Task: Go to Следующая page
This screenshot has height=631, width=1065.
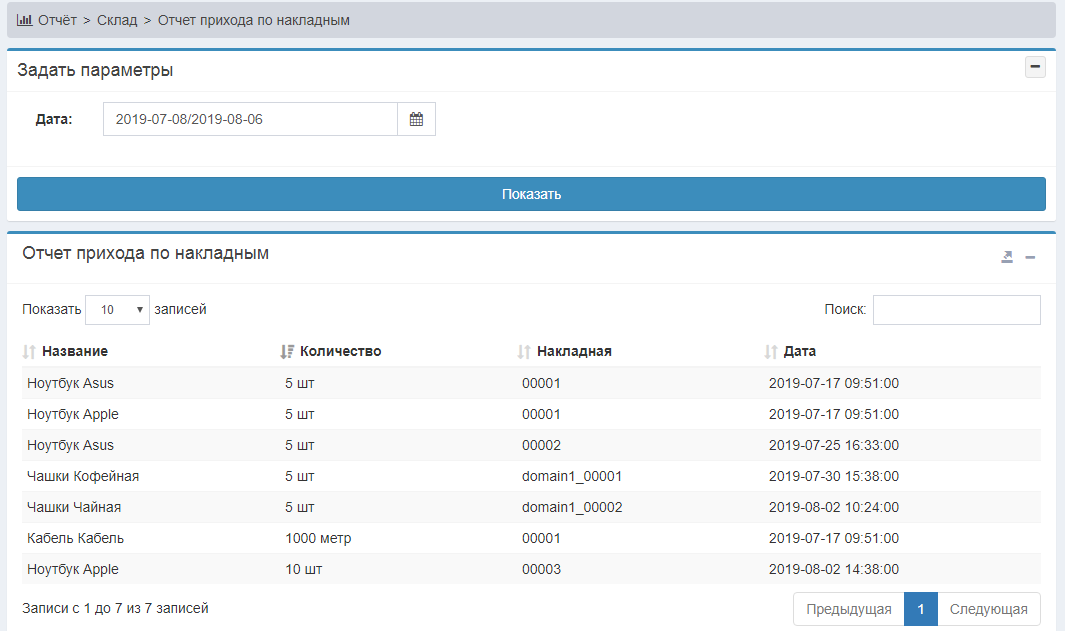Action: 988,609
